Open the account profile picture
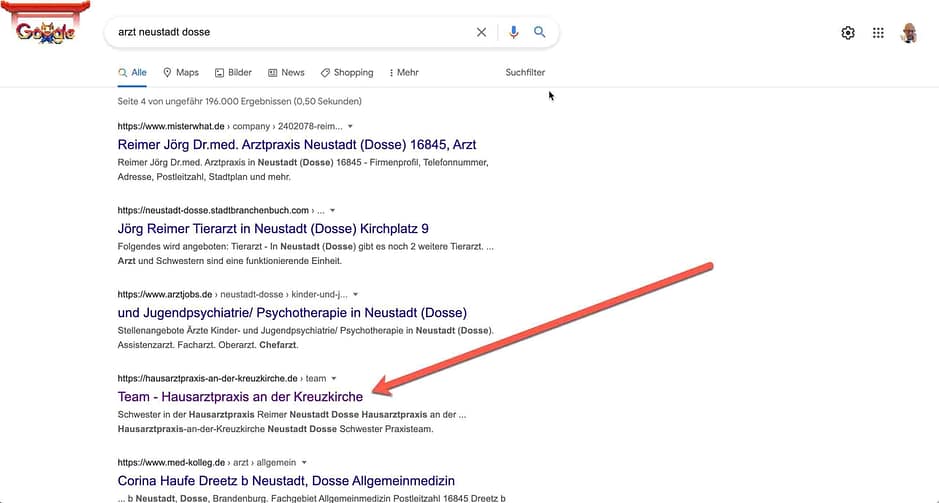This screenshot has height=503, width=939. (909, 33)
